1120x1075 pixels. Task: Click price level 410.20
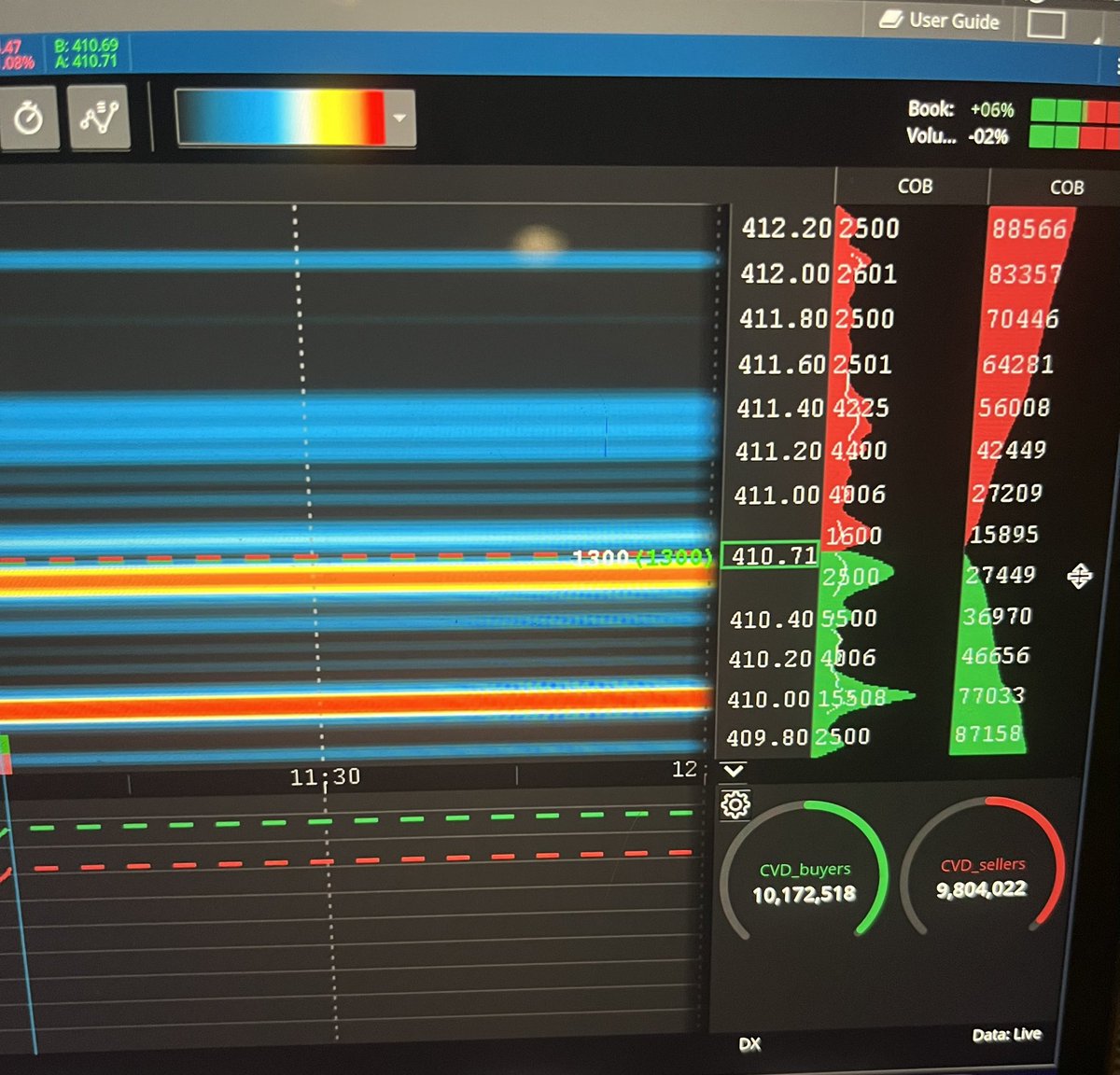[x=771, y=660]
